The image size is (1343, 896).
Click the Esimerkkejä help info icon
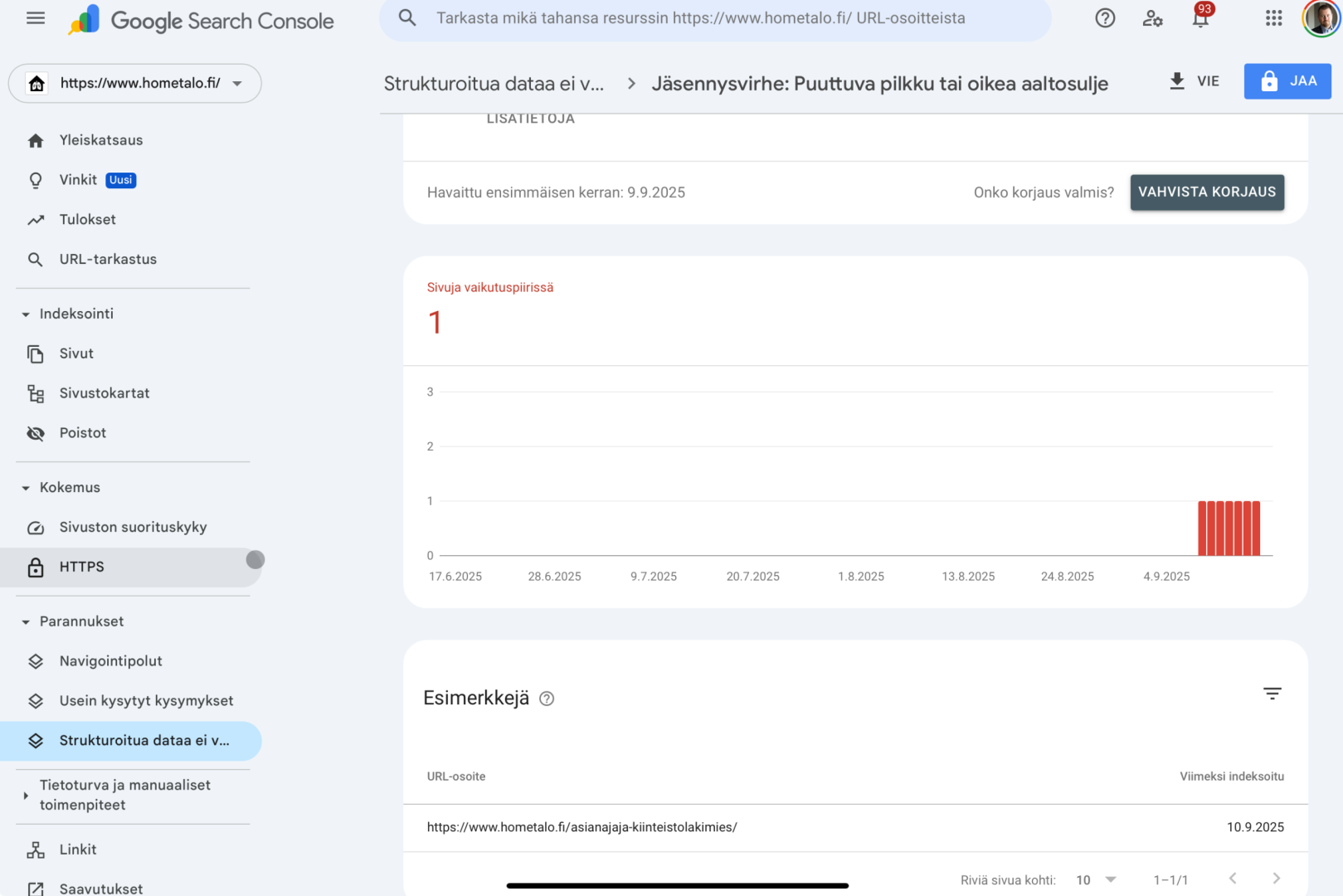547,699
